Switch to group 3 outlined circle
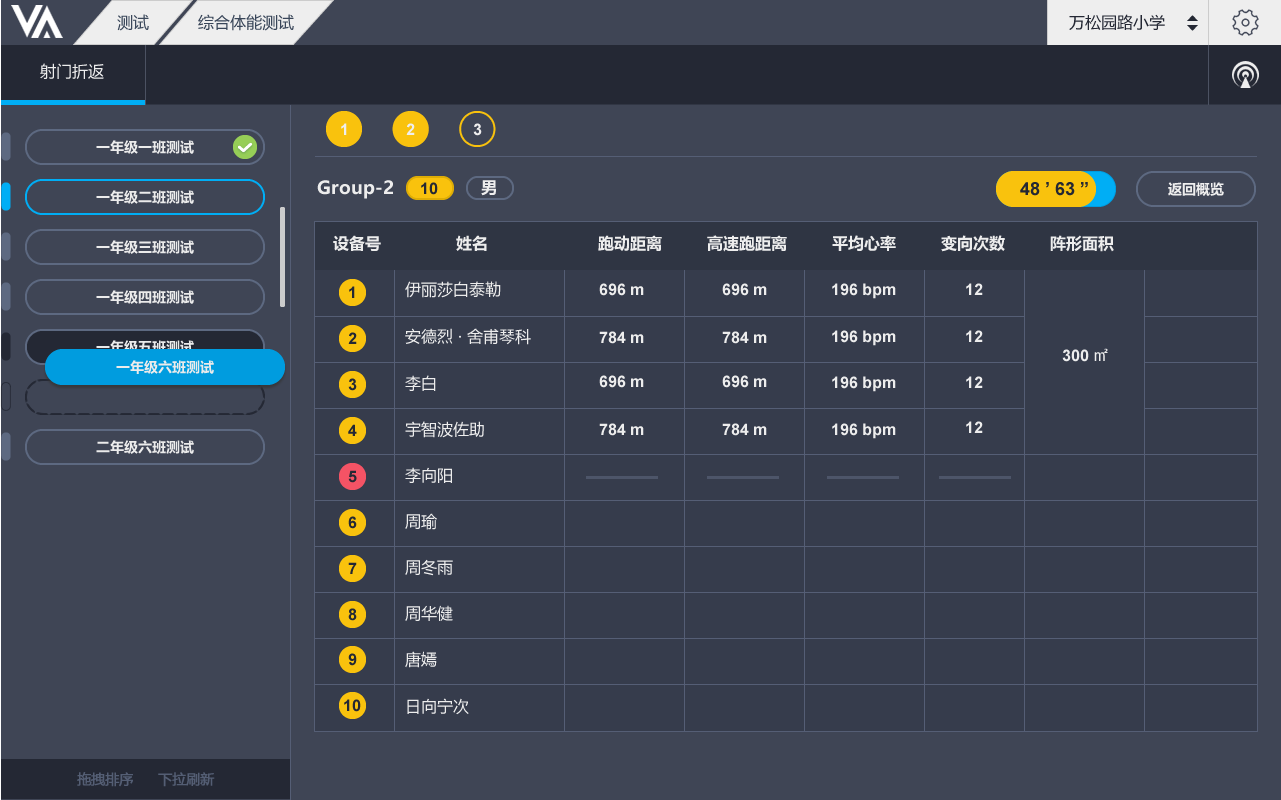Viewport: 1281px width, 800px height. pyautogui.click(x=477, y=129)
